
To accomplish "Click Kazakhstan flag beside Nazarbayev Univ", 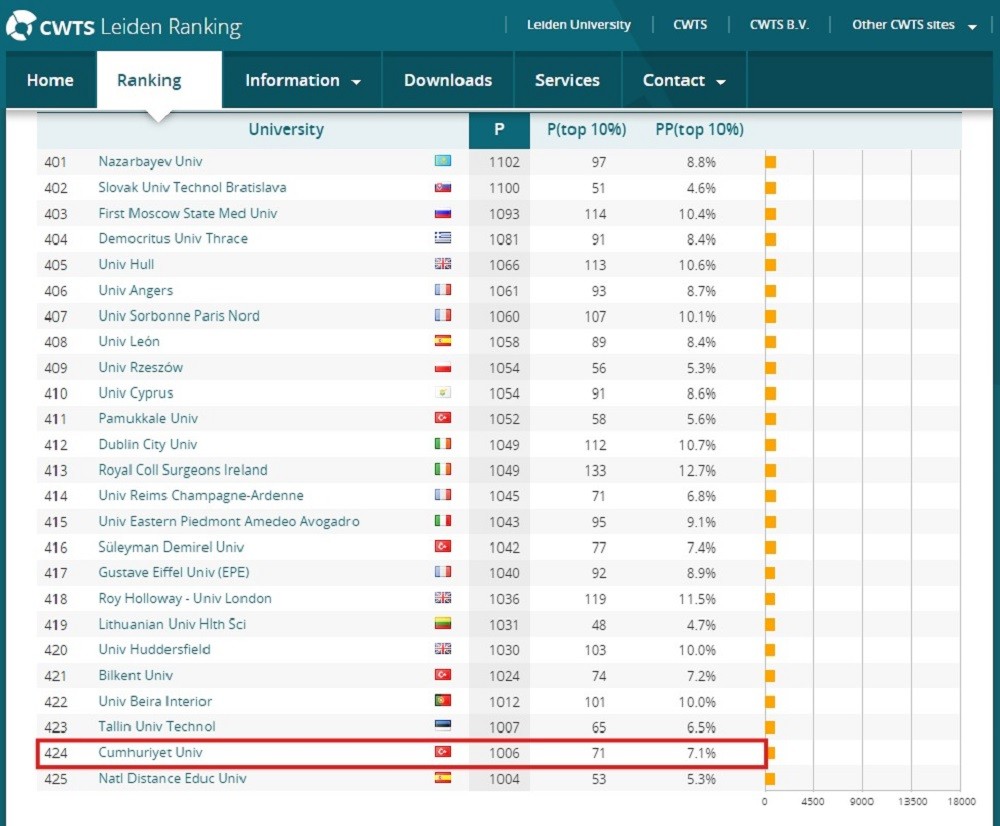I will tap(442, 162).
